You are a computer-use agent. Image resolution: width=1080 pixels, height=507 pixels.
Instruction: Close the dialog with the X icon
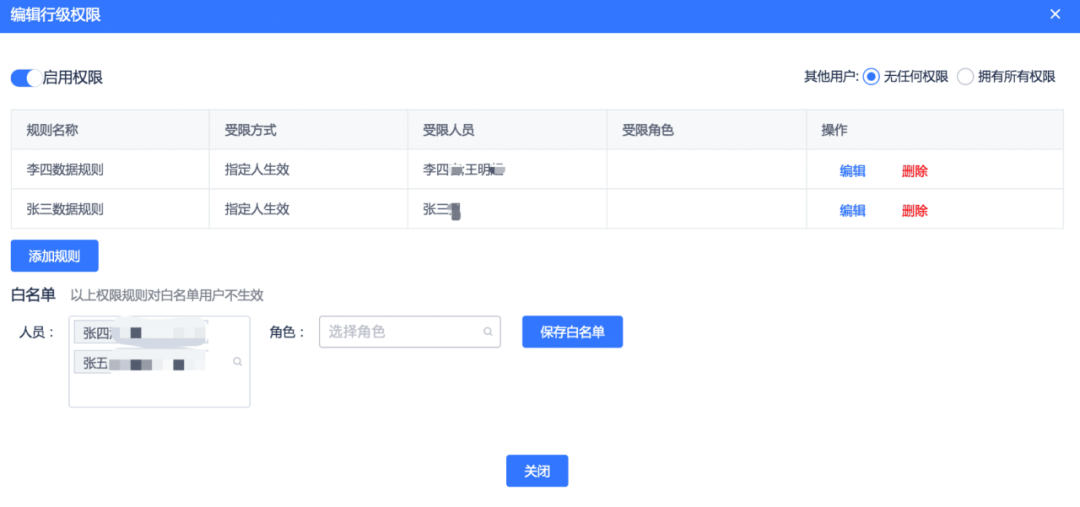click(1055, 14)
